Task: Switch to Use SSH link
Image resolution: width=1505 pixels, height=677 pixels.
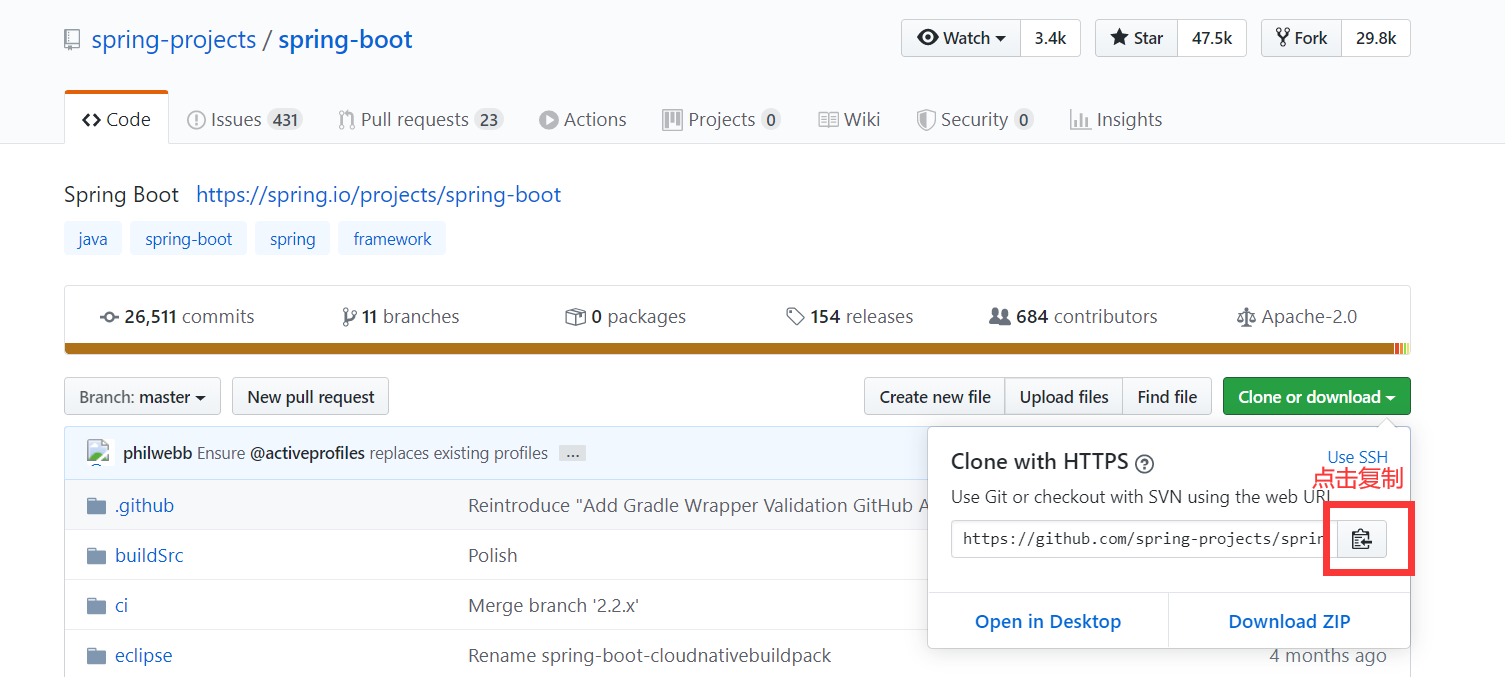Action: [1357, 458]
